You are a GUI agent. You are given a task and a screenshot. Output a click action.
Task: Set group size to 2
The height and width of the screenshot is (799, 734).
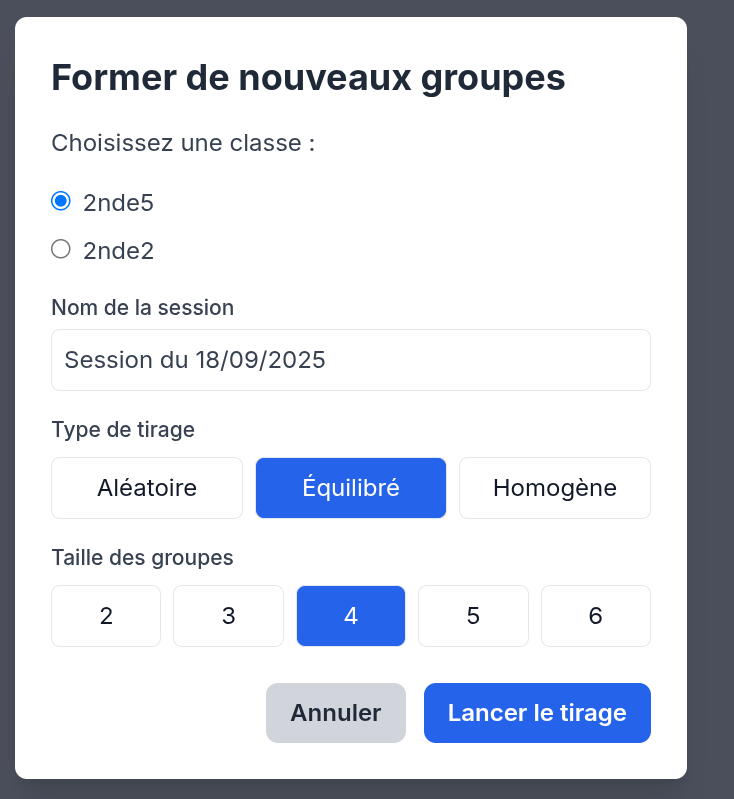coord(106,616)
